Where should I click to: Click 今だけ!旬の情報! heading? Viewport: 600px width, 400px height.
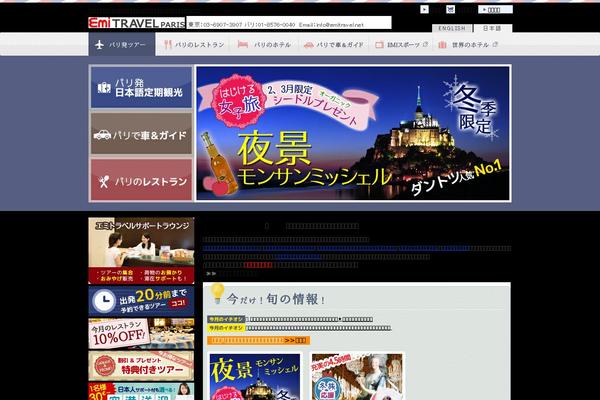point(276,299)
